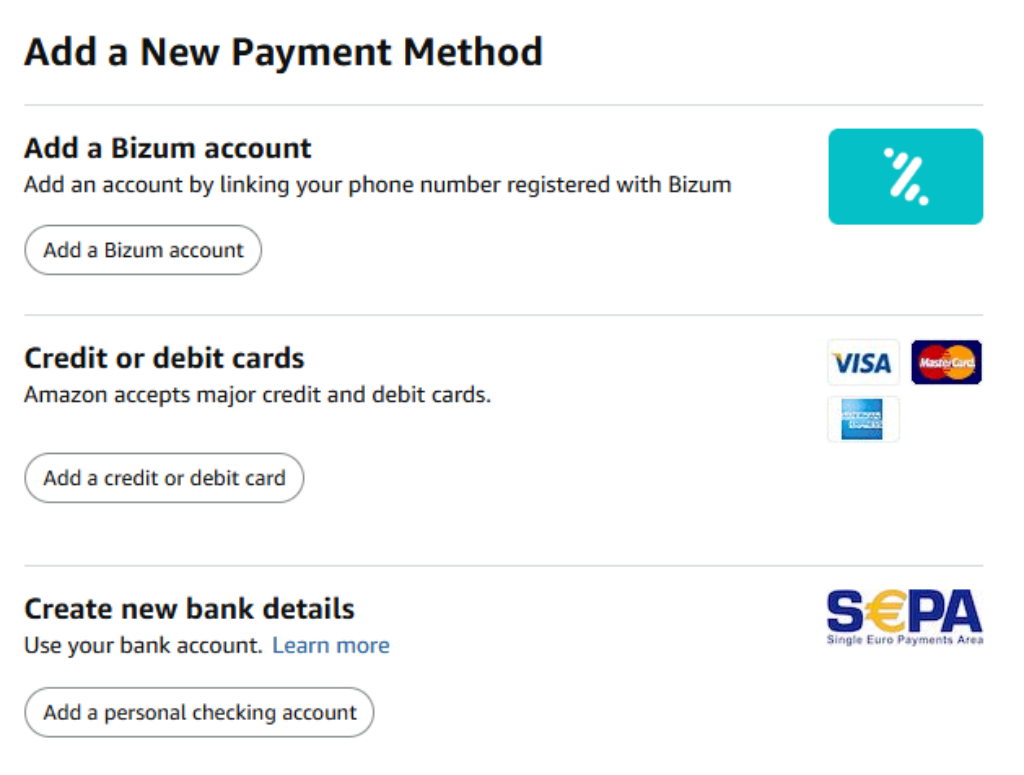Click the American Express card icon
Screen dimensions: 1024x775
coord(862,419)
